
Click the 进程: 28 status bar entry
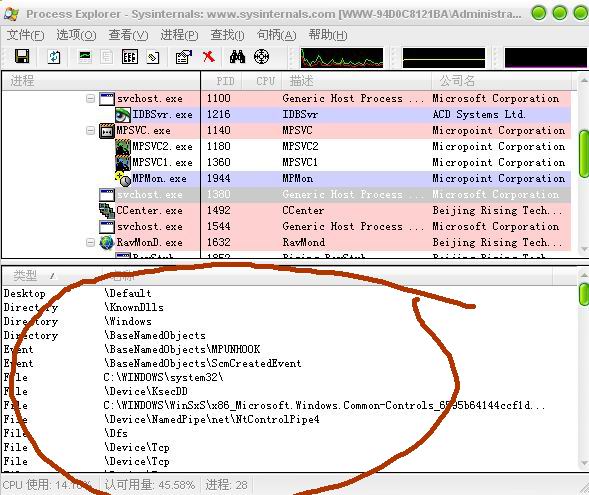[x=226, y=485]
